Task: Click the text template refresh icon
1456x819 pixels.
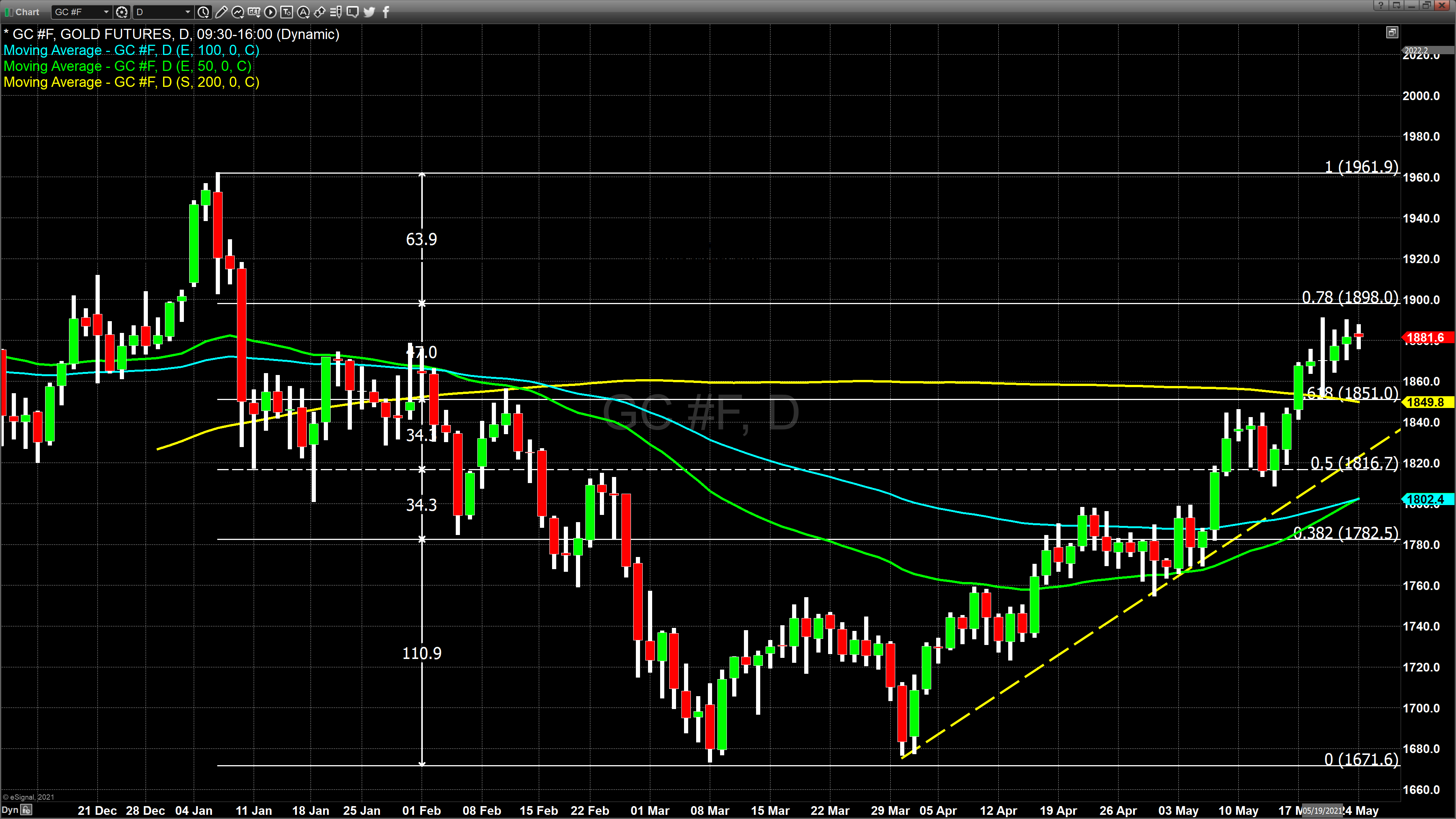Action: [287, 12]
